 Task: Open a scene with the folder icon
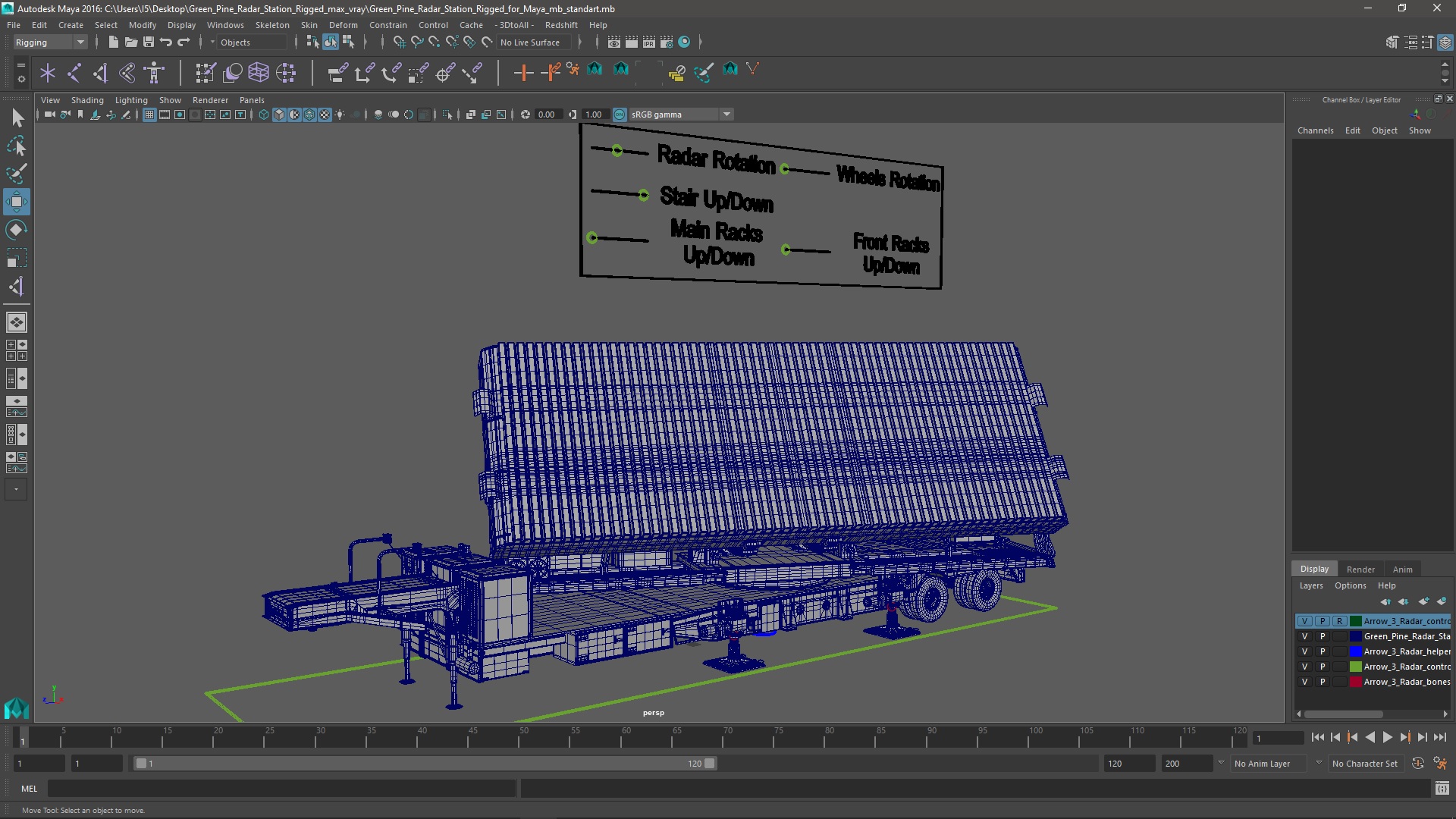130,42
